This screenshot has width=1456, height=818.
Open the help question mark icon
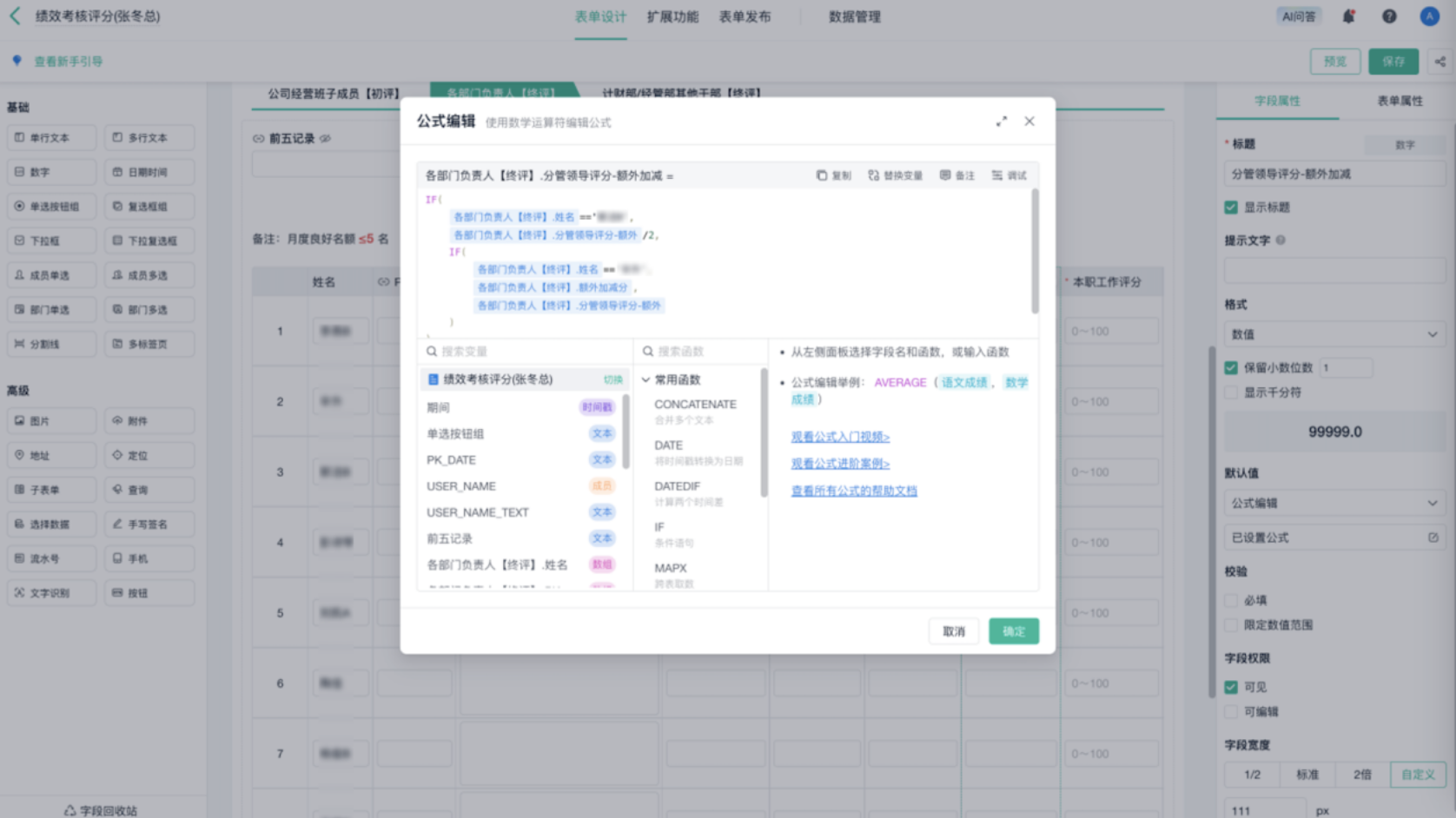[1389, 16]
